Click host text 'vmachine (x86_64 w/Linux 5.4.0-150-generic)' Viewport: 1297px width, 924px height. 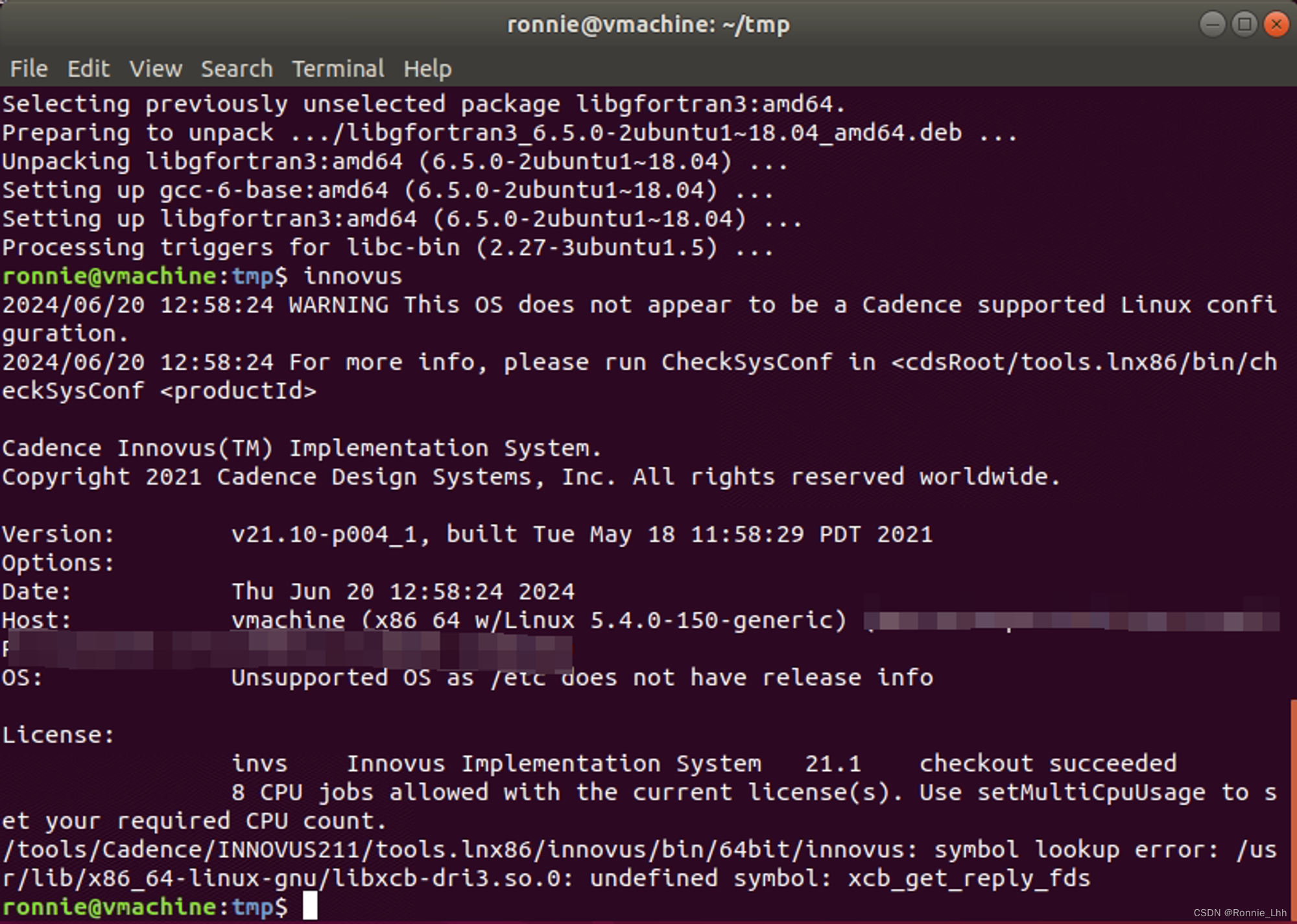tap(539, 620)
